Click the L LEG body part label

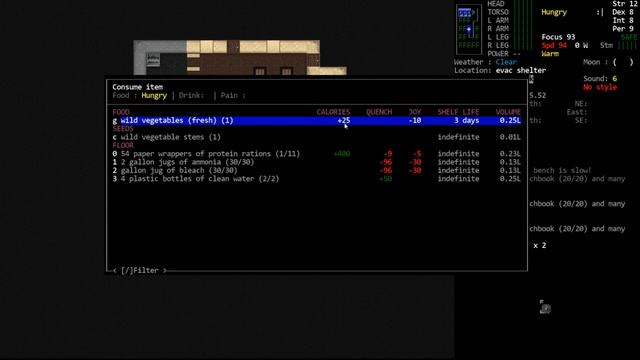click(498, 37)
